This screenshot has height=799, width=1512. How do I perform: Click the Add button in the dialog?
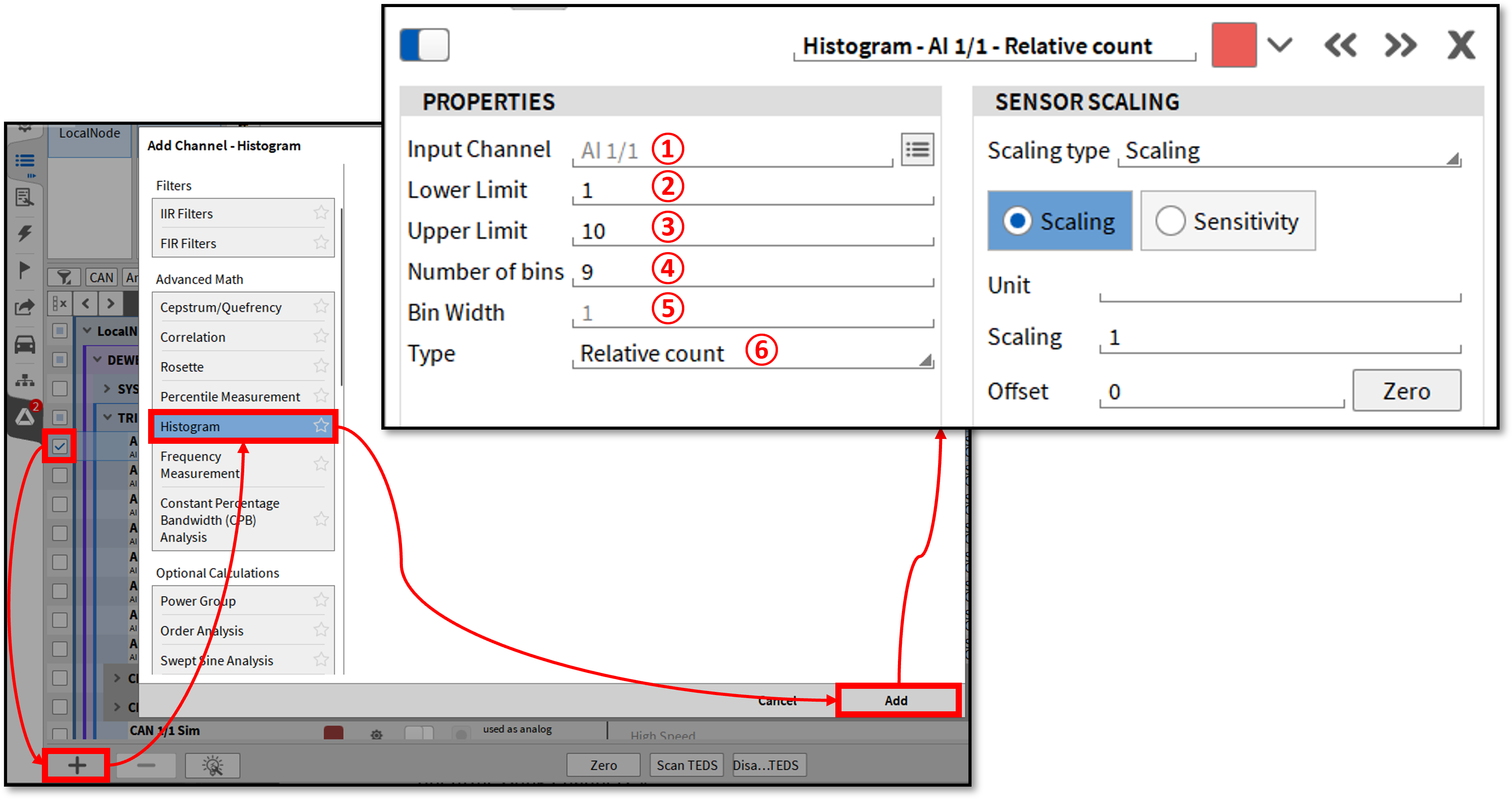click(896, 700)
